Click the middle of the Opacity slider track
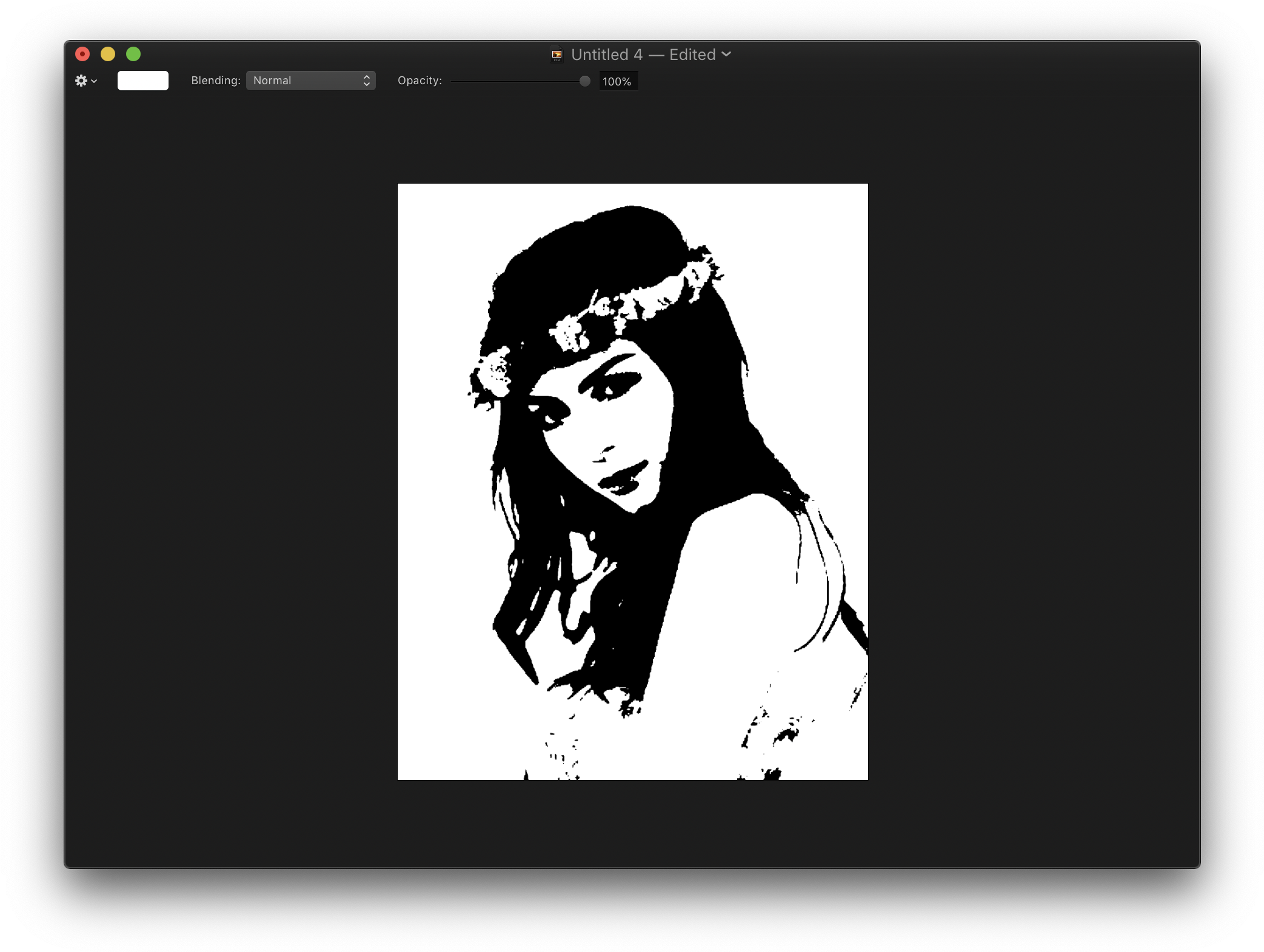The image size is (1264, 952). [x=518, y=81]
